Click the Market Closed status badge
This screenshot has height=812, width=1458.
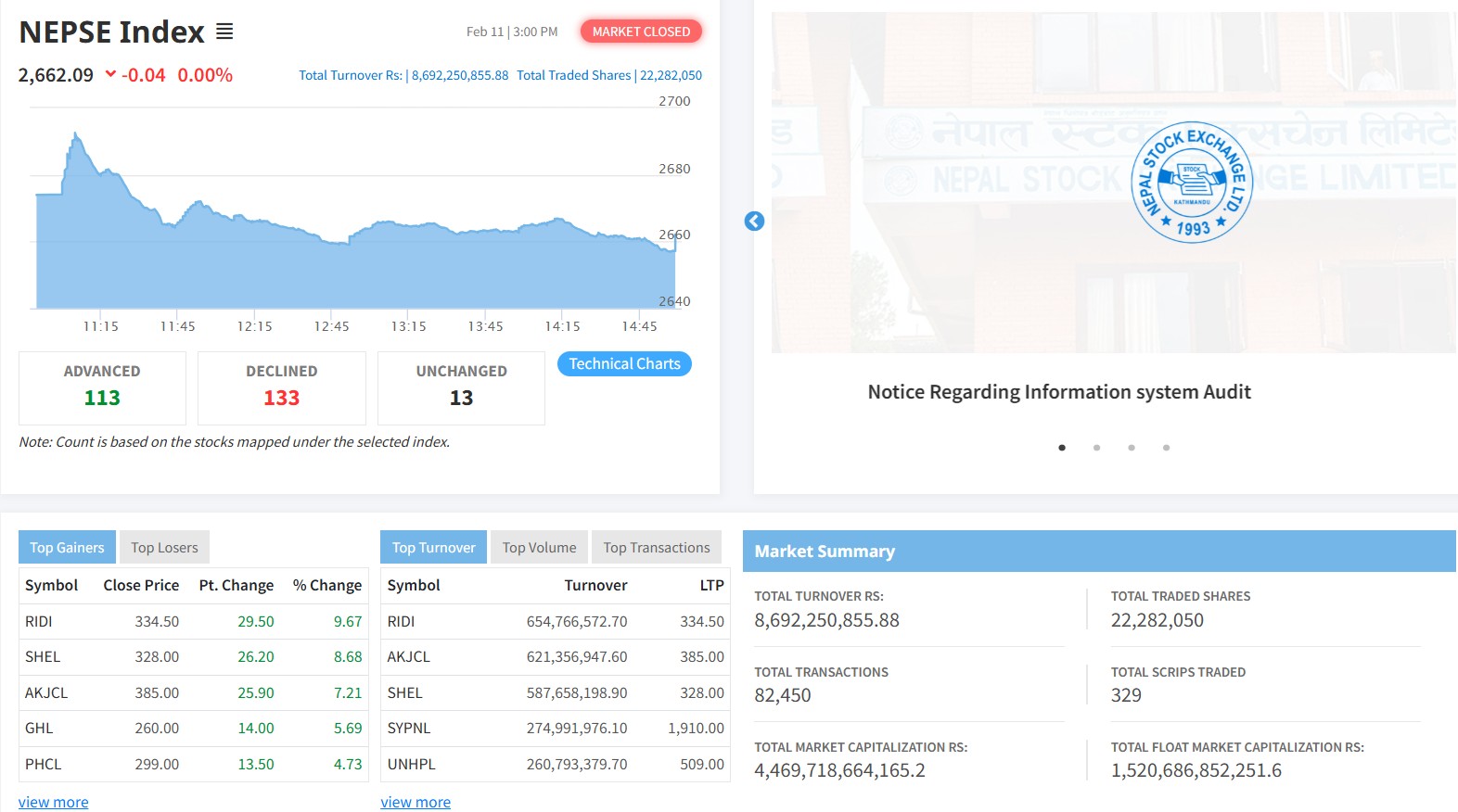[x=641, y=32]
